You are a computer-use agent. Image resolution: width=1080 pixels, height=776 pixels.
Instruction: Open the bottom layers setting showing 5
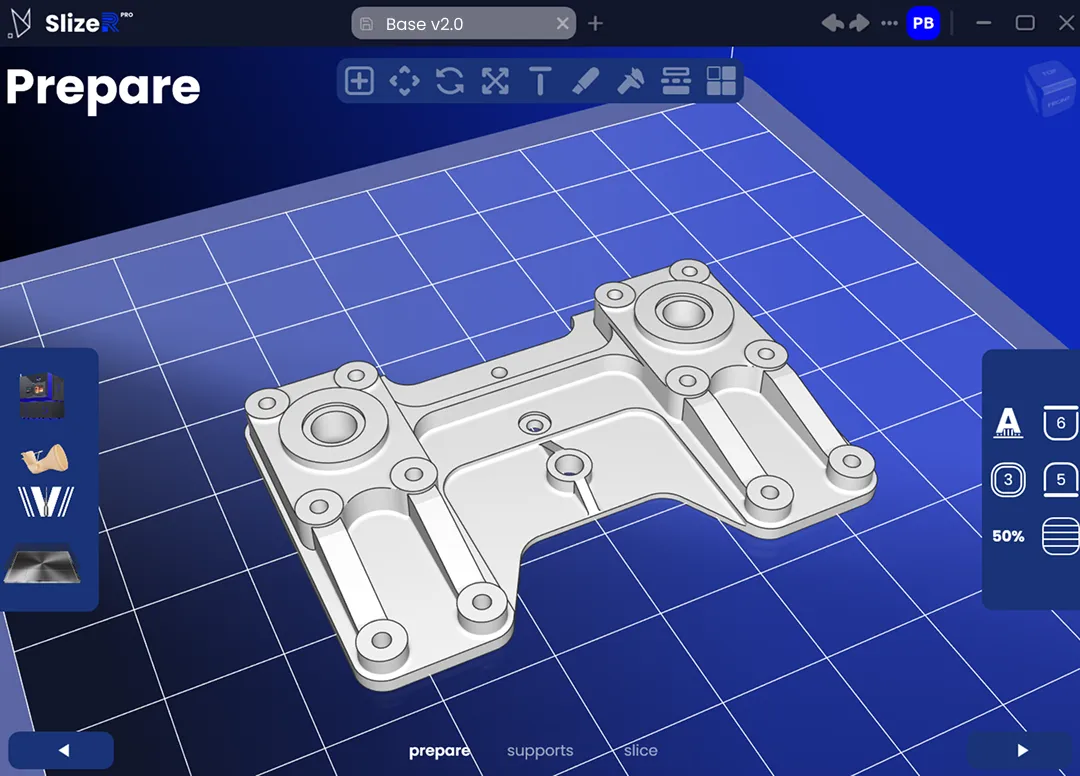point(1061,480)
